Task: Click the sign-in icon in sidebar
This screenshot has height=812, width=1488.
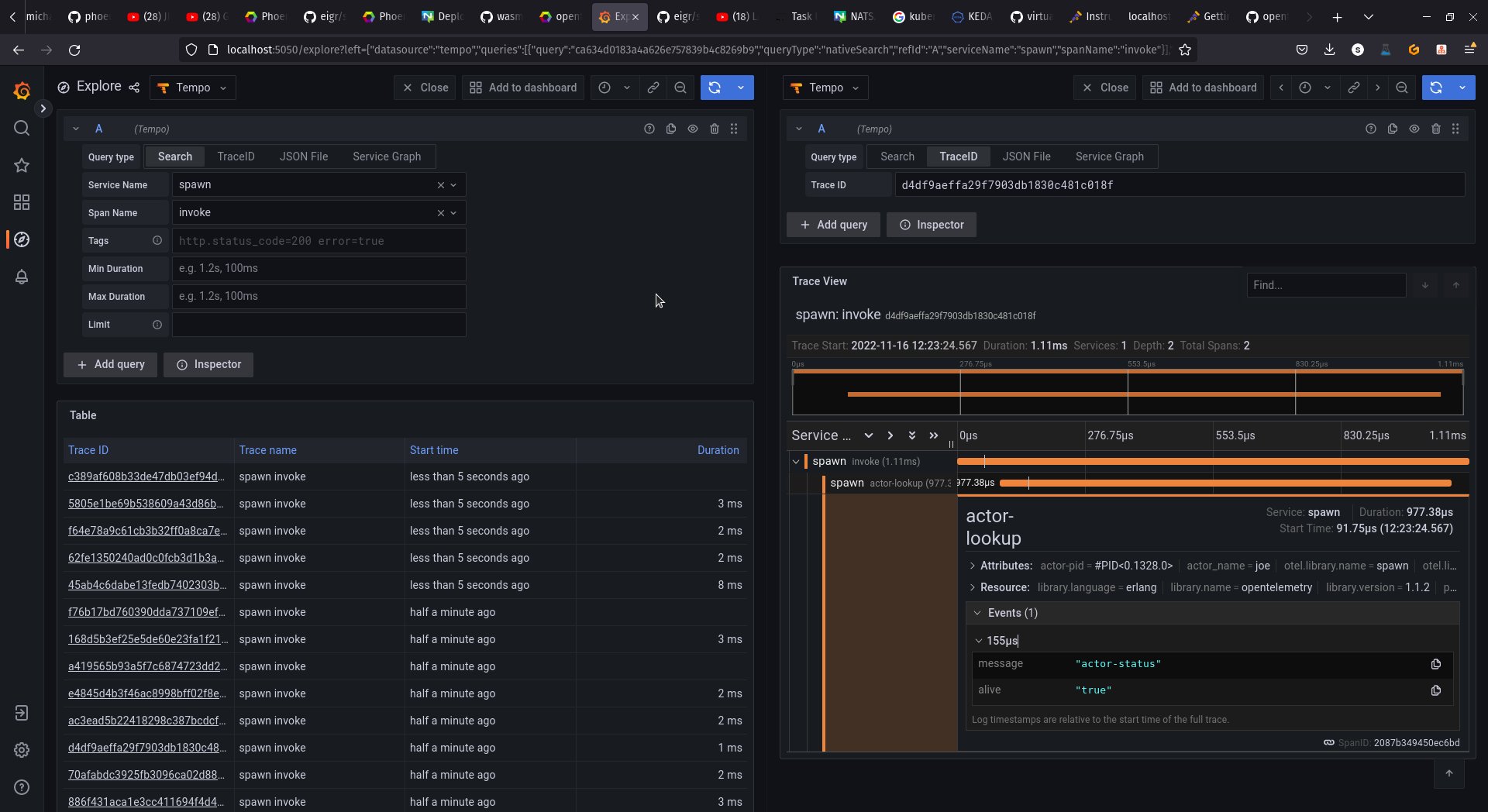Action: [22, 713]
